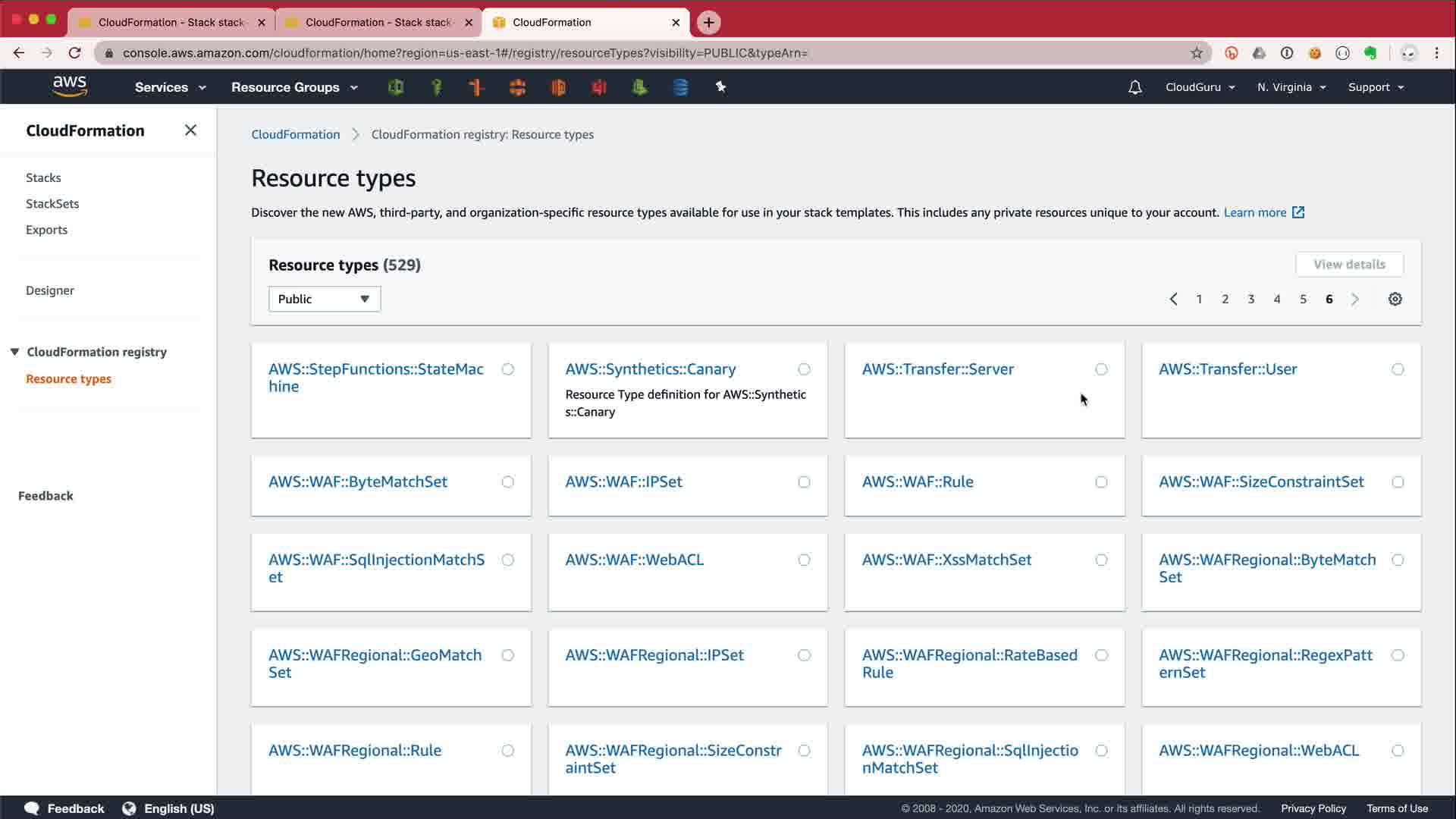Image resolution: width=1456 pixels, height=819 pixels.
Task: Go to page 3 of results
Action: click(1250, 299)
